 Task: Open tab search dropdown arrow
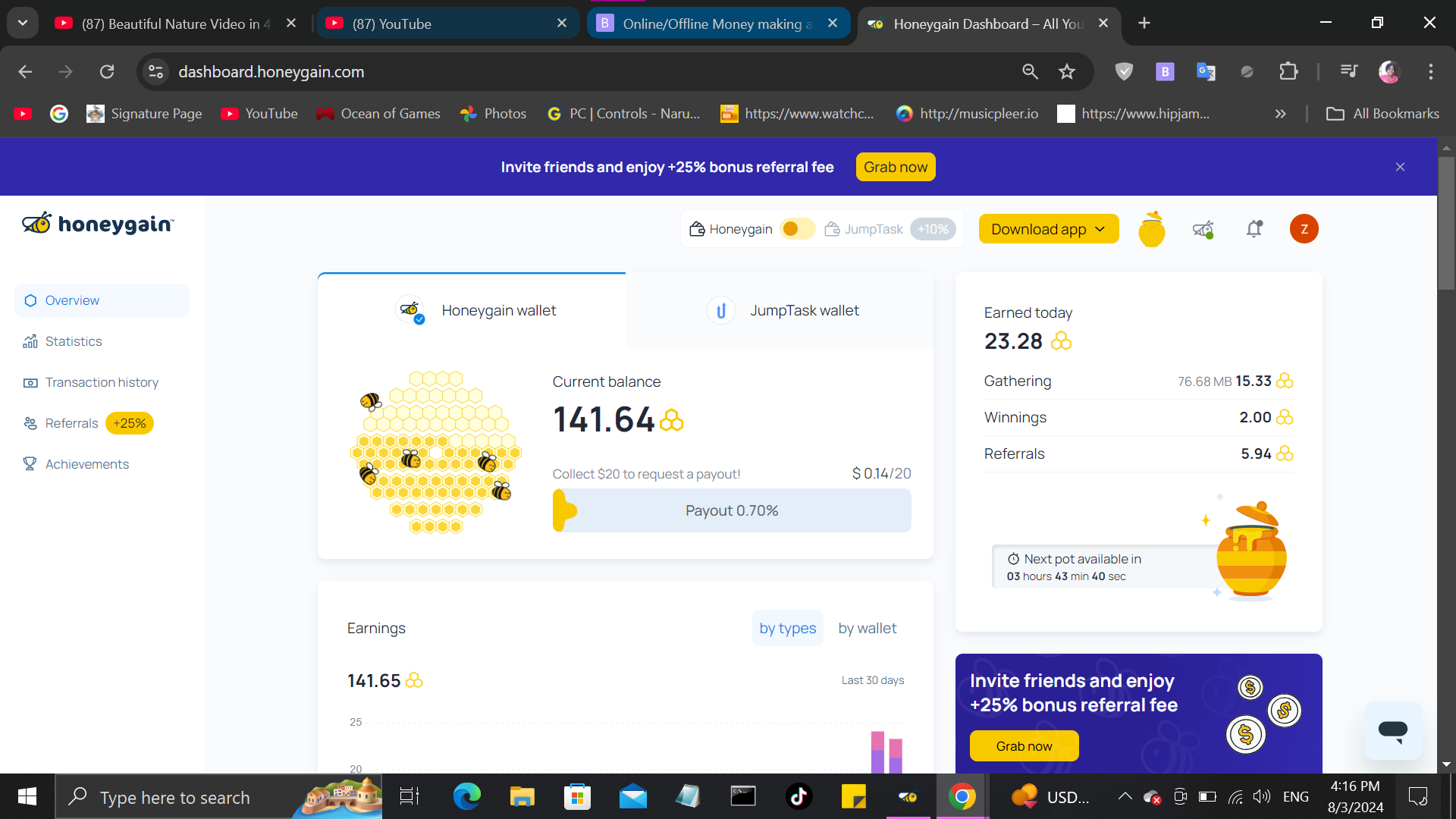[x=23, y=23]
